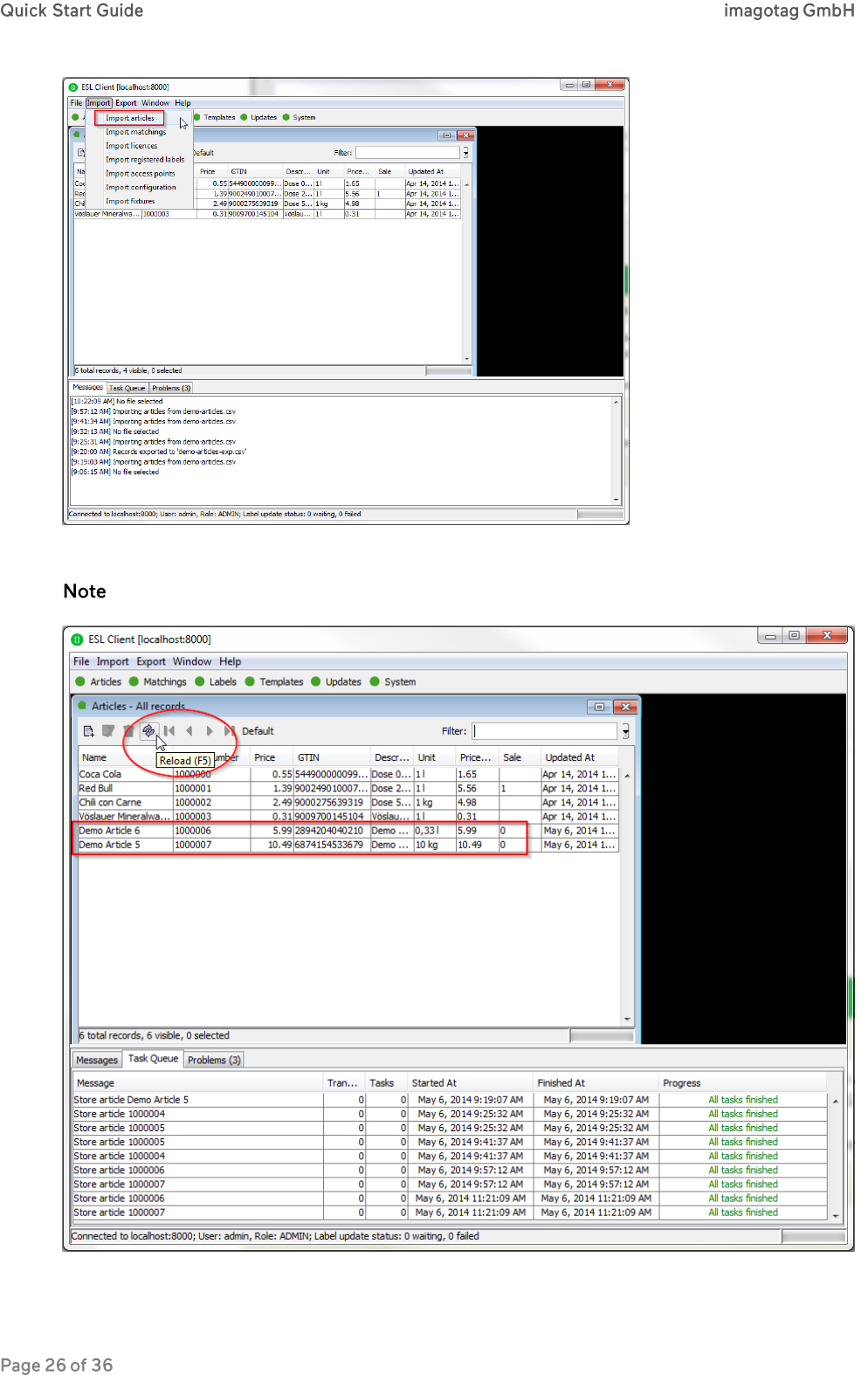868x1375 pixels.
Task: Click the '6 total records, 6 visible' status text
Action: pyautogui.click(x=155, y=1035)
